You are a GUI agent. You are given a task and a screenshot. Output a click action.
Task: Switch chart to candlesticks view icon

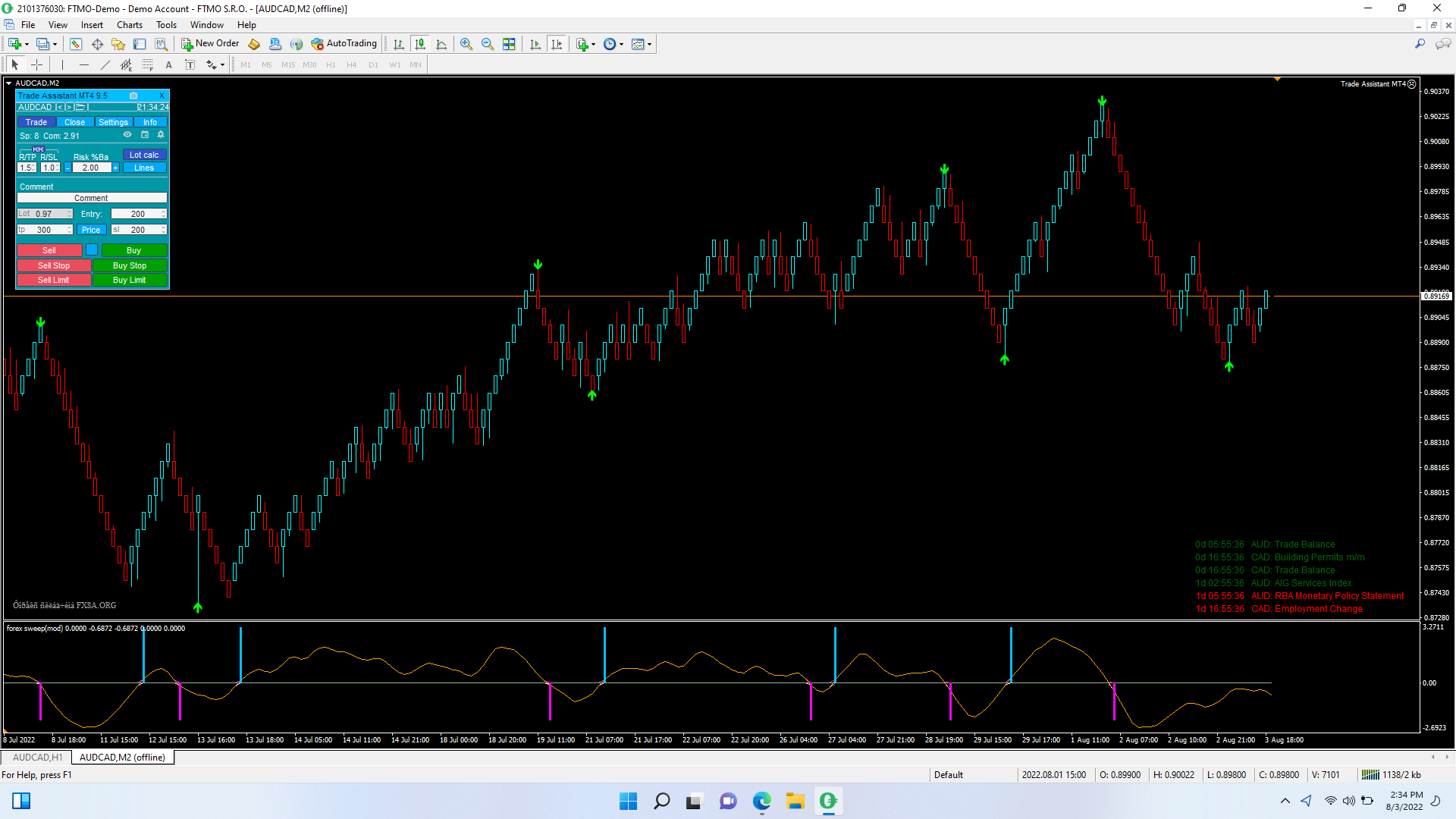point(420,44)
